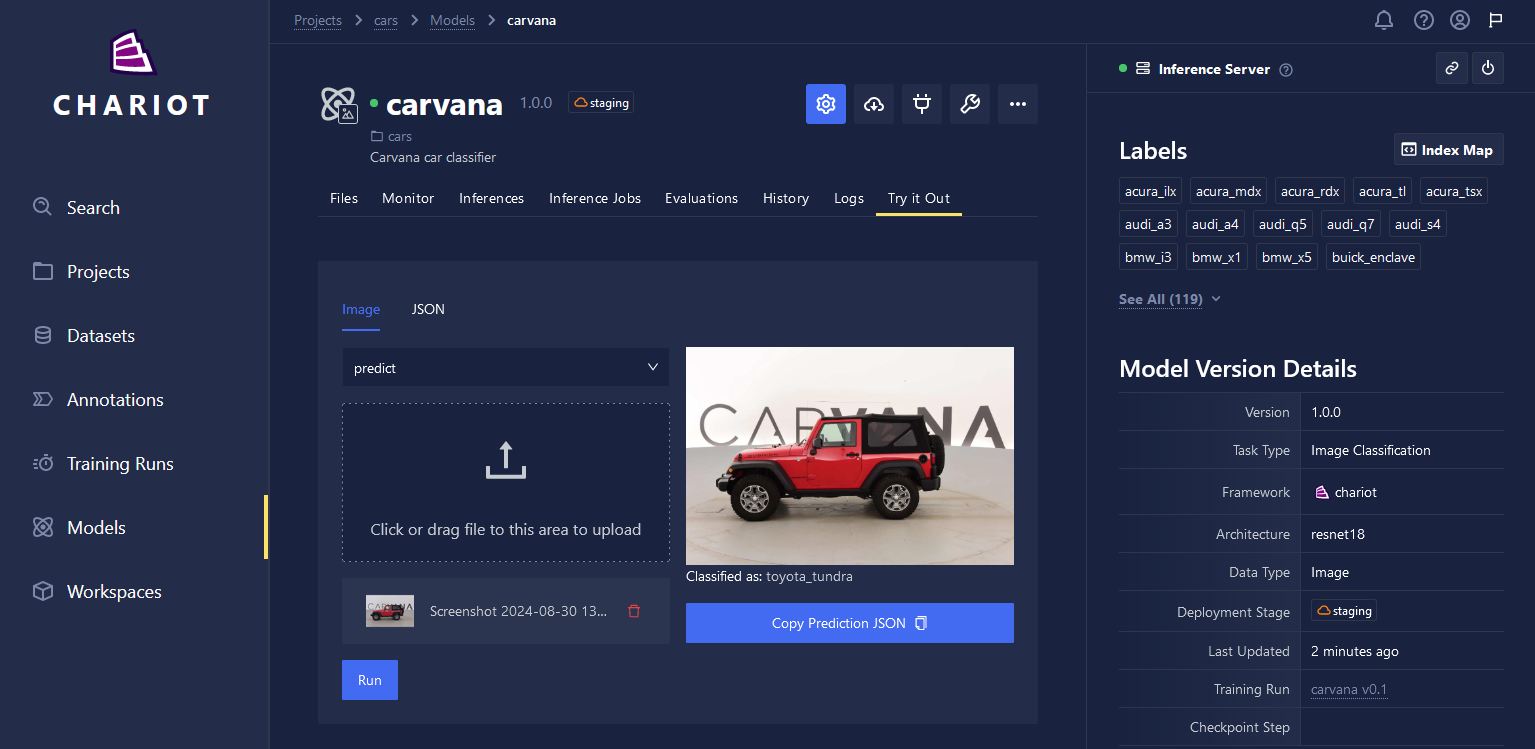Open the History tab
Viewport: 1535px width, 749px height.
[786, 198]
